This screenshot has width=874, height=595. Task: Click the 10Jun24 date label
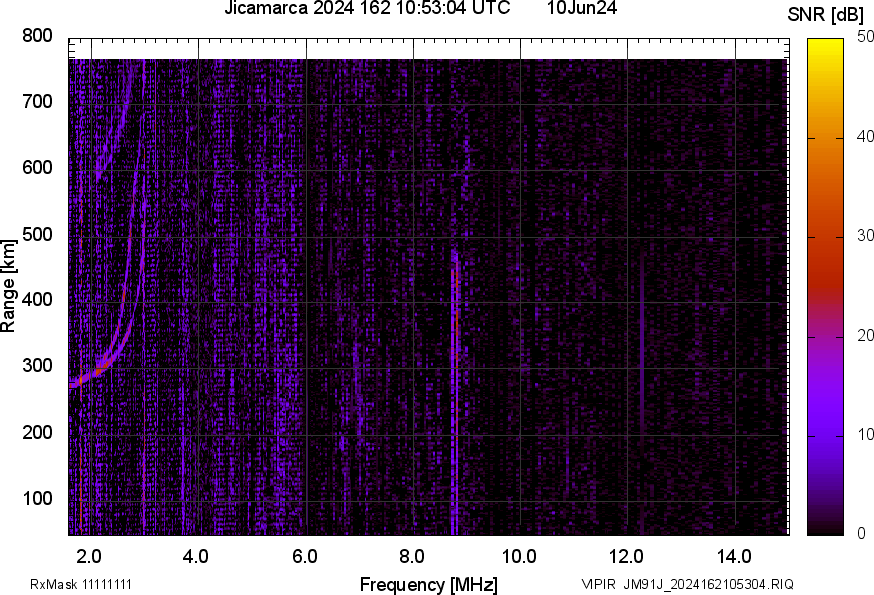[581, 9]
